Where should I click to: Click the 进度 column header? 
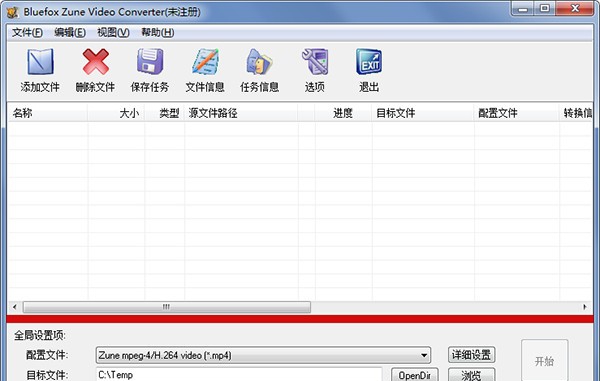[x=343, y=113]
